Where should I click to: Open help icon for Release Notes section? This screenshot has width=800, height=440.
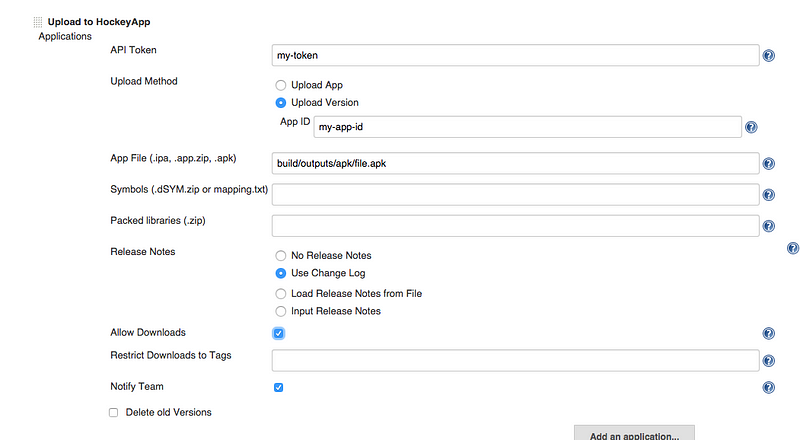coord(793,248)
